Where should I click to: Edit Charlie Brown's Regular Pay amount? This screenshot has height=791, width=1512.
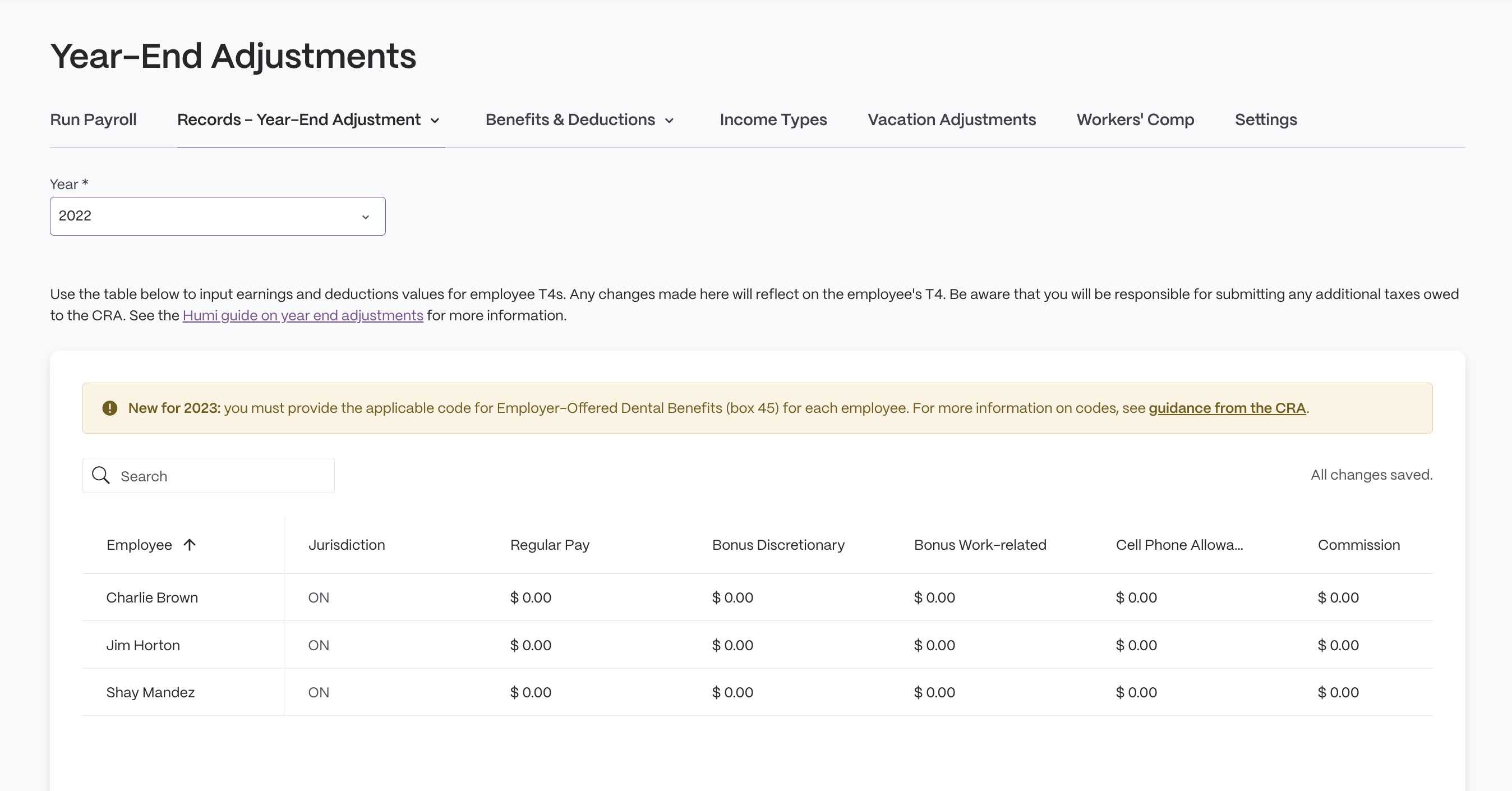point(531,598)
